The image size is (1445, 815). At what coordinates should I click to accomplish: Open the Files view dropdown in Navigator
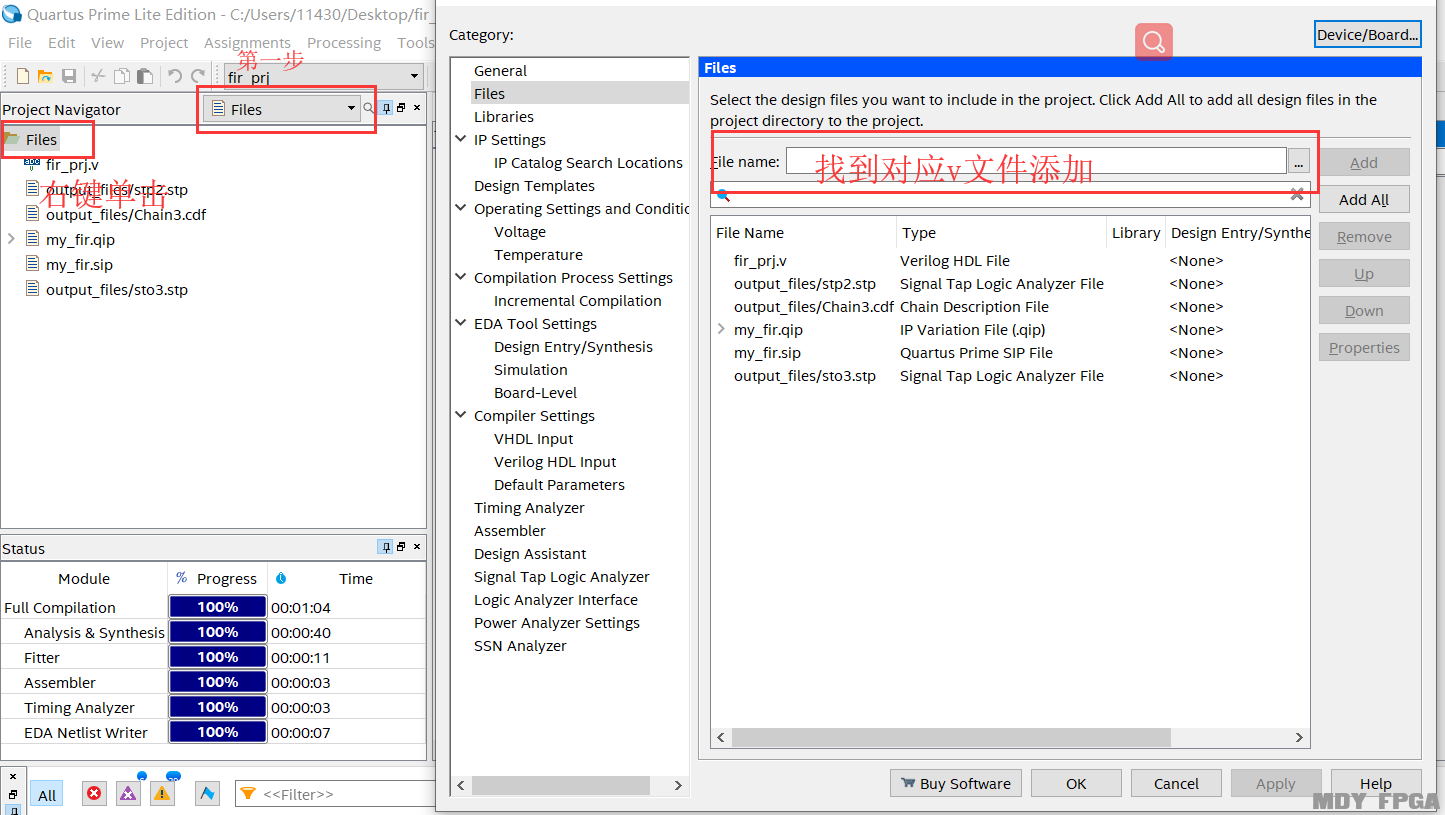pyautogui.click(x=284, y=109)
